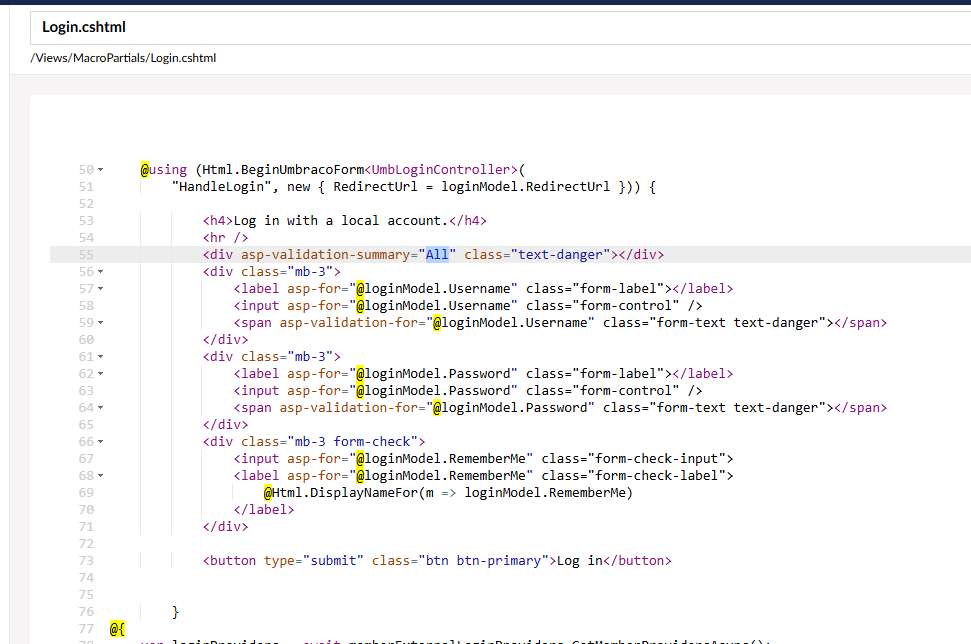This screenshot has height=644, width=971.
Task: Click the /Views/MacroPartials/Login.cshtml path text
Action: coord(123,58)
